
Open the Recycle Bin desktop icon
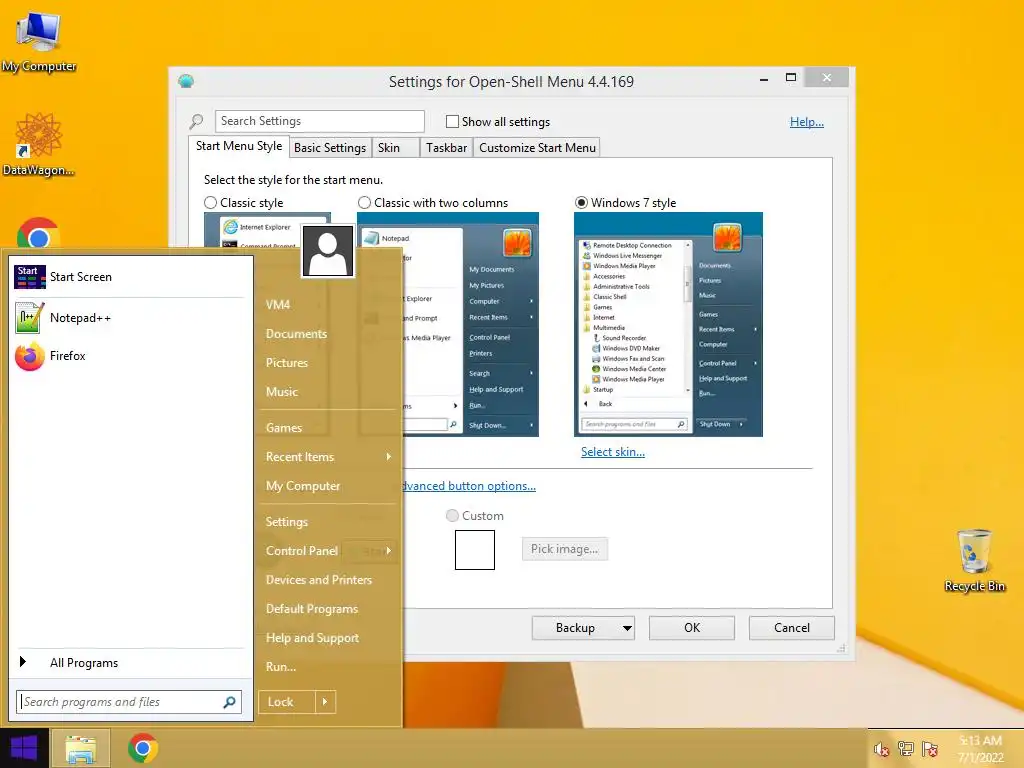pyautogui.click(x=974, y=561)
